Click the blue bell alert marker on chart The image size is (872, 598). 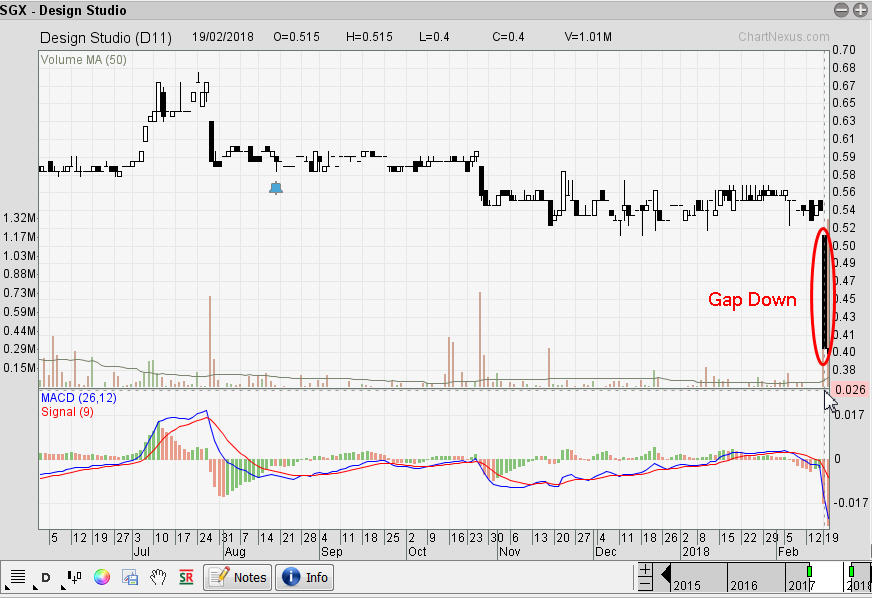click(x=276, y=188)
